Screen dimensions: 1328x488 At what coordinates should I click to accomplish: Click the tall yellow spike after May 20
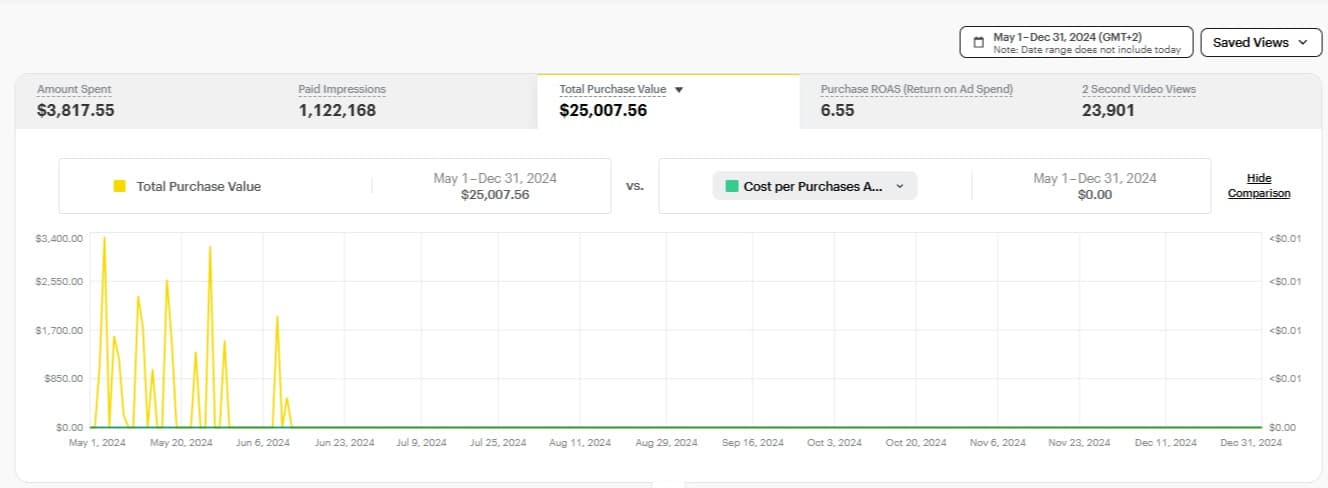coord(210,247)
